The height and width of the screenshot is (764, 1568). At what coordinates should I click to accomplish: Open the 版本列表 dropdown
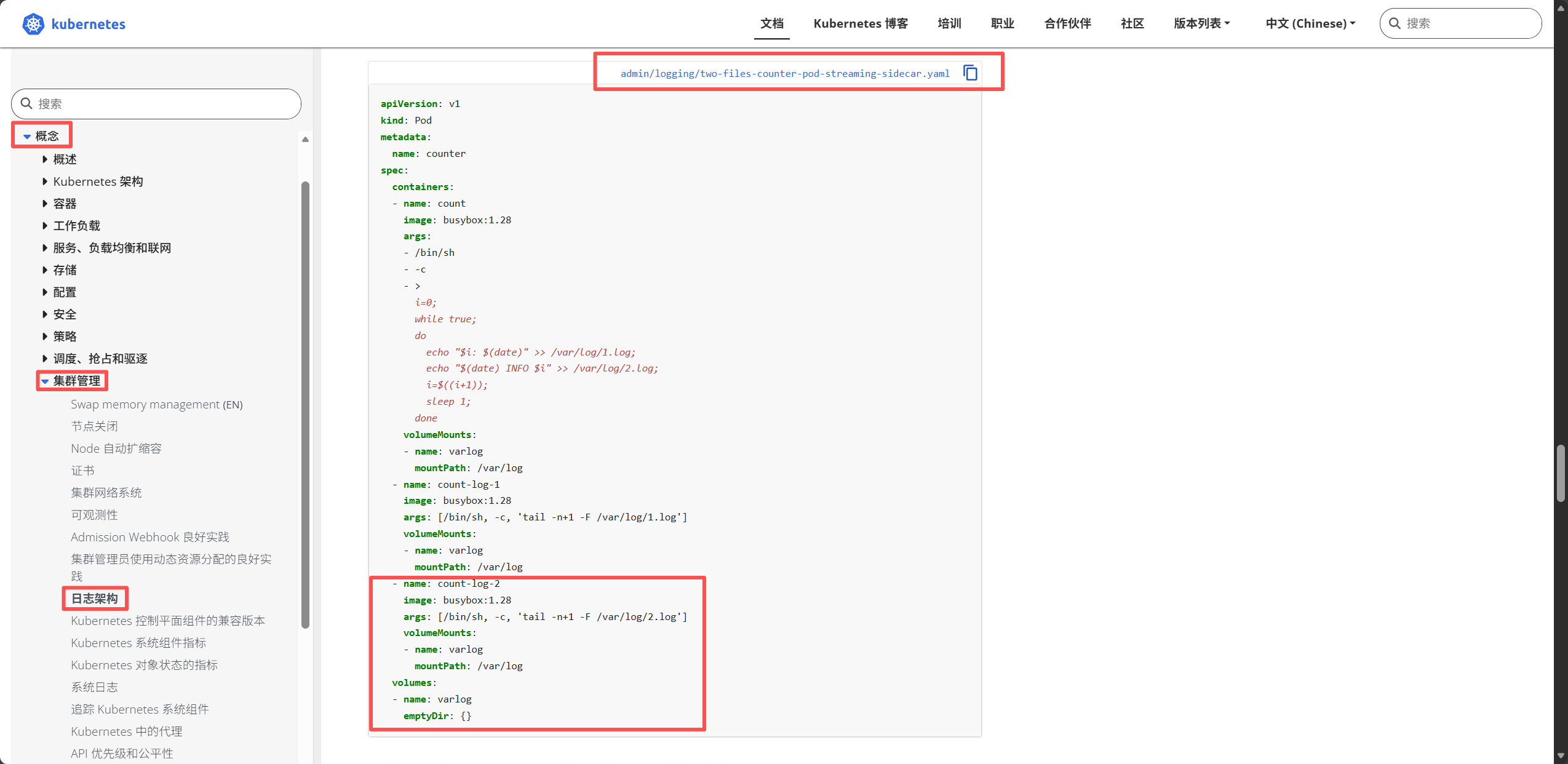(1201, 23)
